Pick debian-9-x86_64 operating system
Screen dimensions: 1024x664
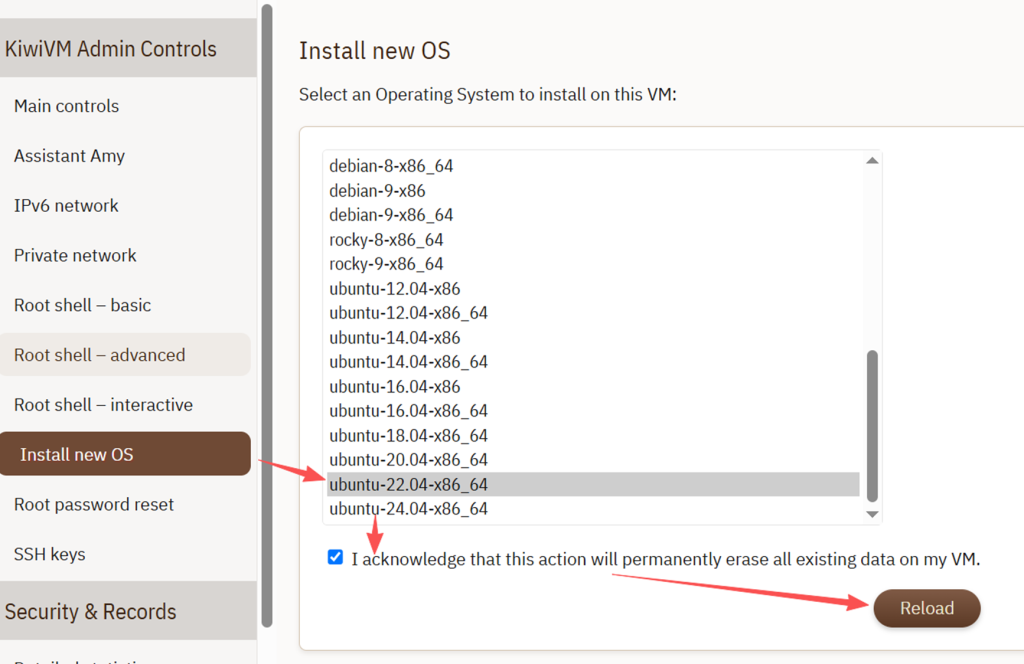click(391, 215)
